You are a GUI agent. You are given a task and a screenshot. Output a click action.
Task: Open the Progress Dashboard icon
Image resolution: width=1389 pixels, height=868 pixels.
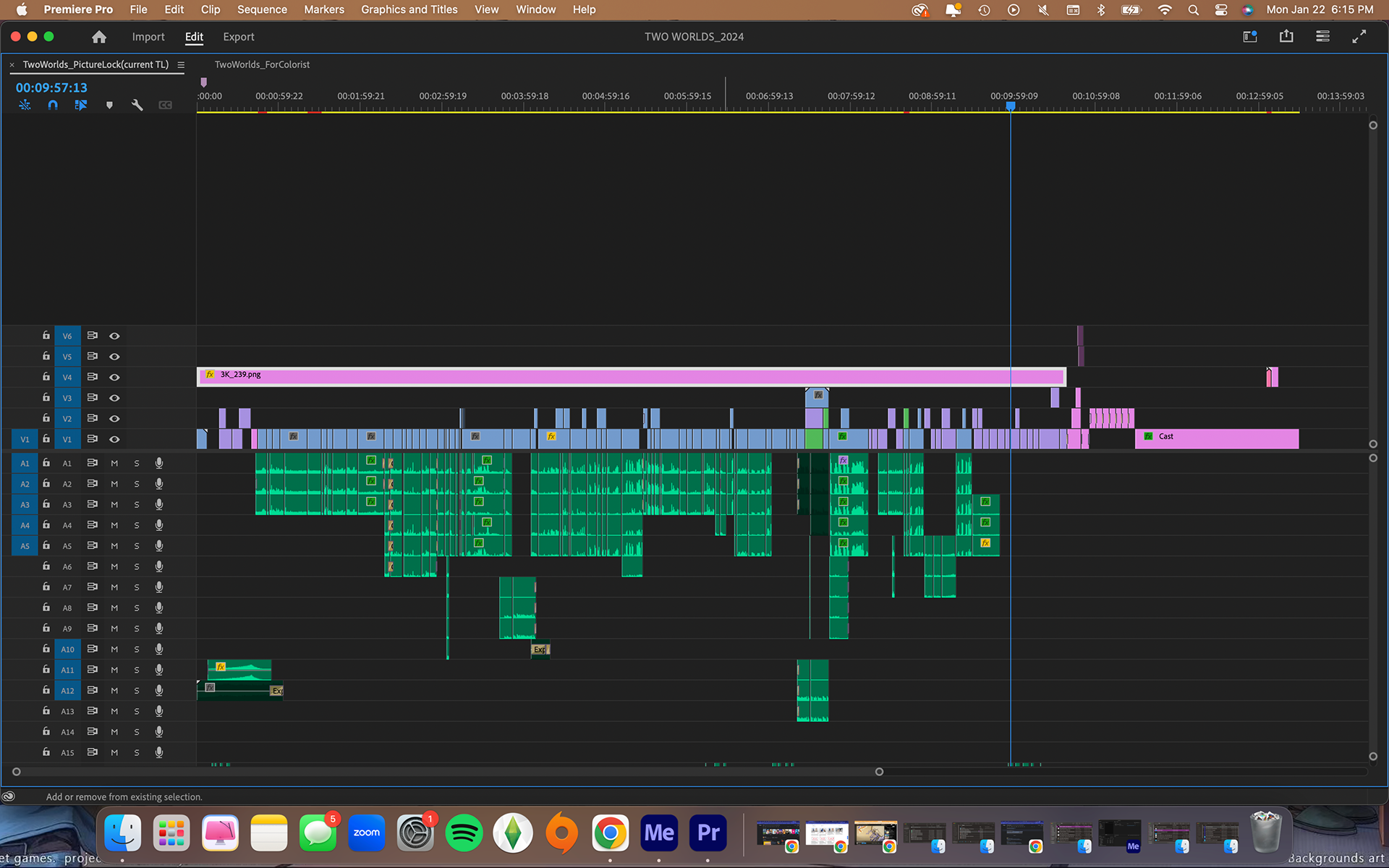point(1322,36)
